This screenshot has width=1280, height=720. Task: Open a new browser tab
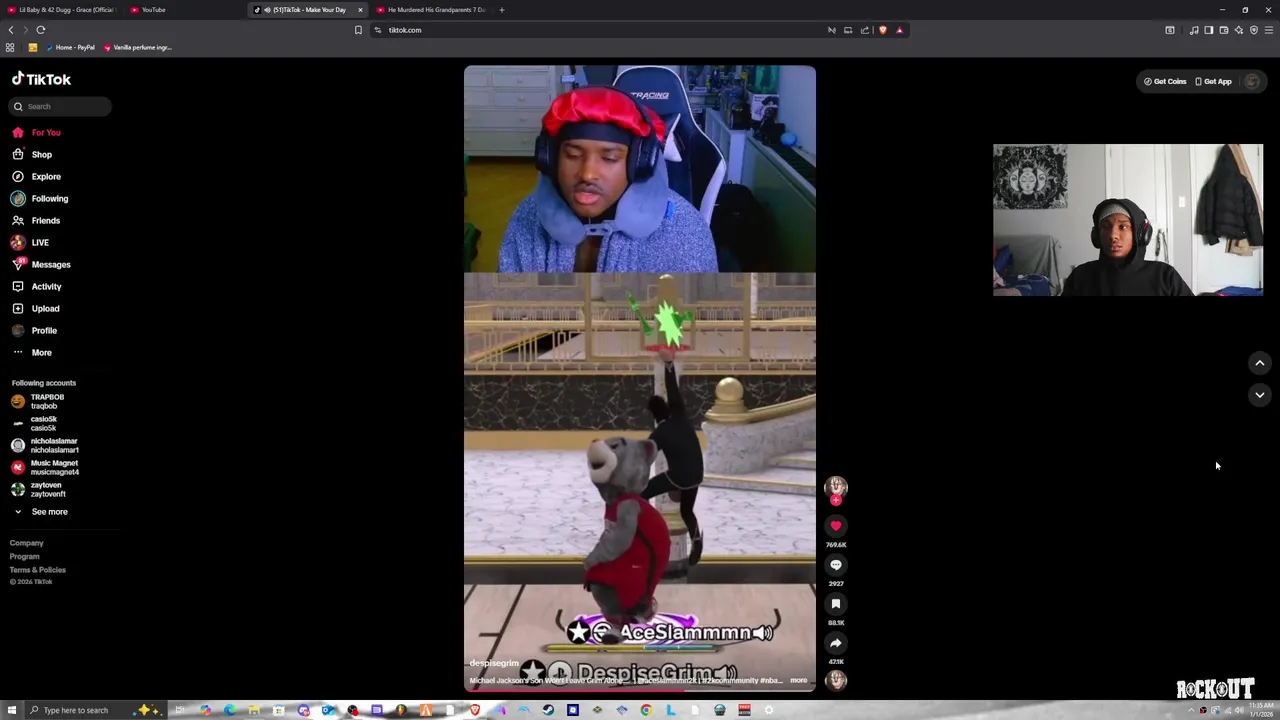point(502,10)
